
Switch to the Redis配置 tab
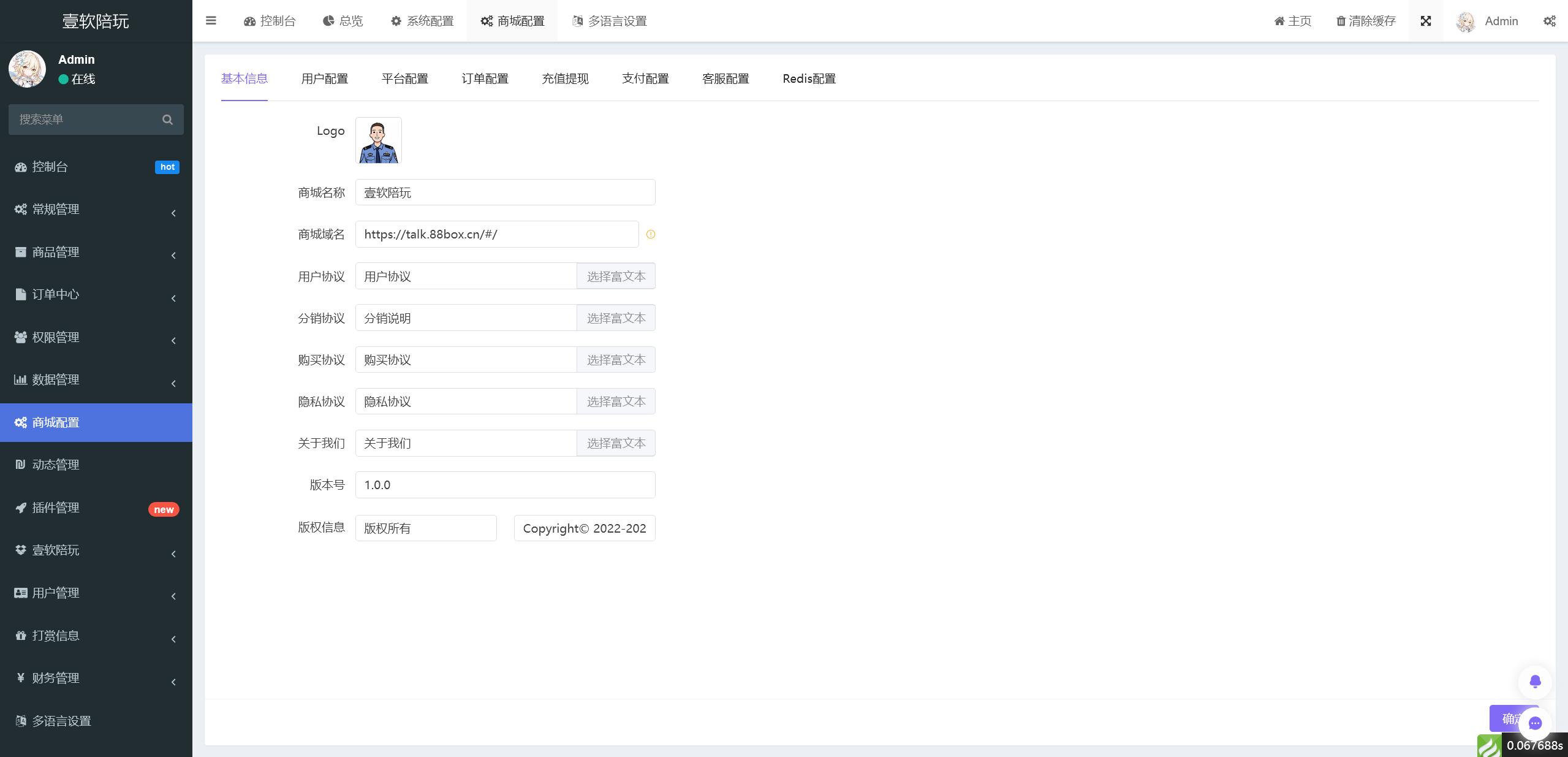pyautogui.click(x=809, y=78)
